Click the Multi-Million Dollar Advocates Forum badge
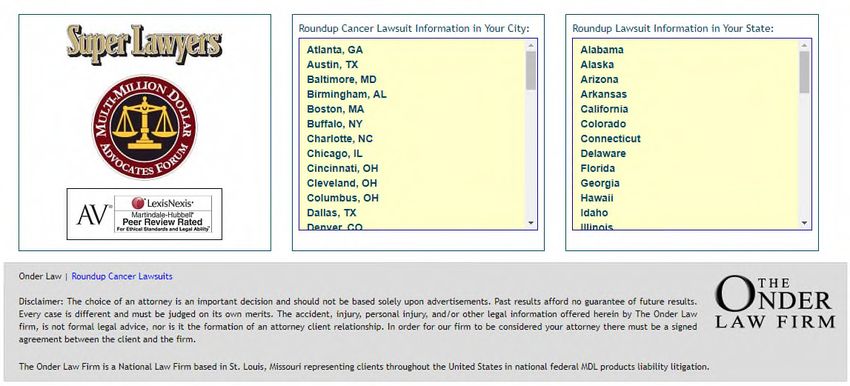This screenshot has width=850, height=386. pyautogui.click(x=144, y=127)
